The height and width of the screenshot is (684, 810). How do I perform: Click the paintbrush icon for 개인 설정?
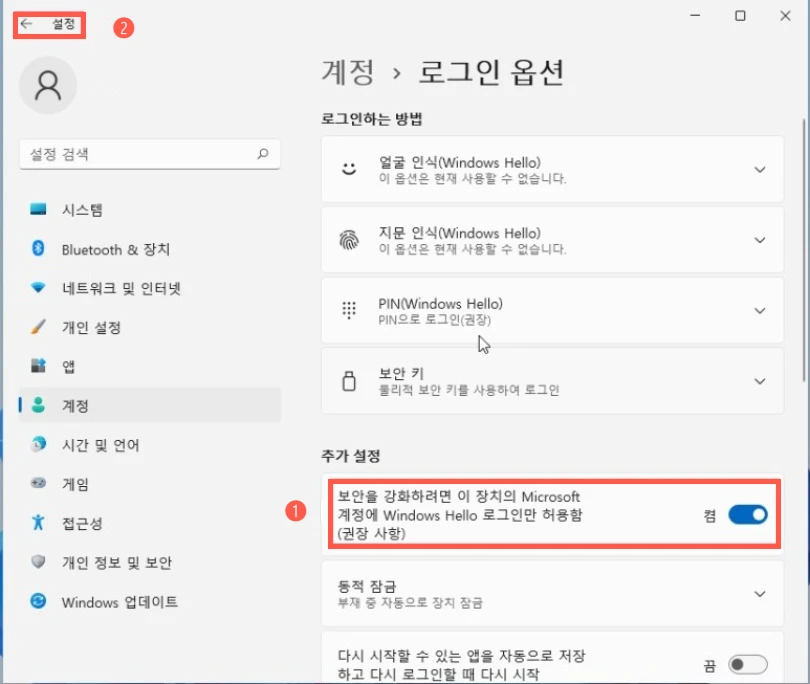pos(38,327)
